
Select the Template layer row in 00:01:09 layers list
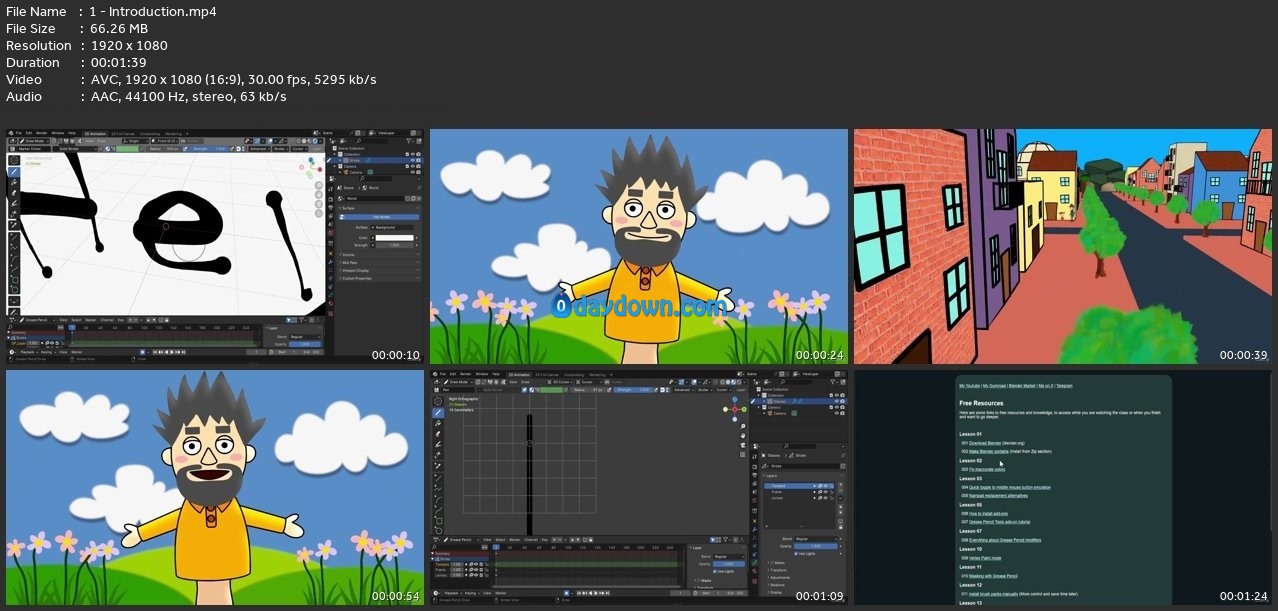798,485
